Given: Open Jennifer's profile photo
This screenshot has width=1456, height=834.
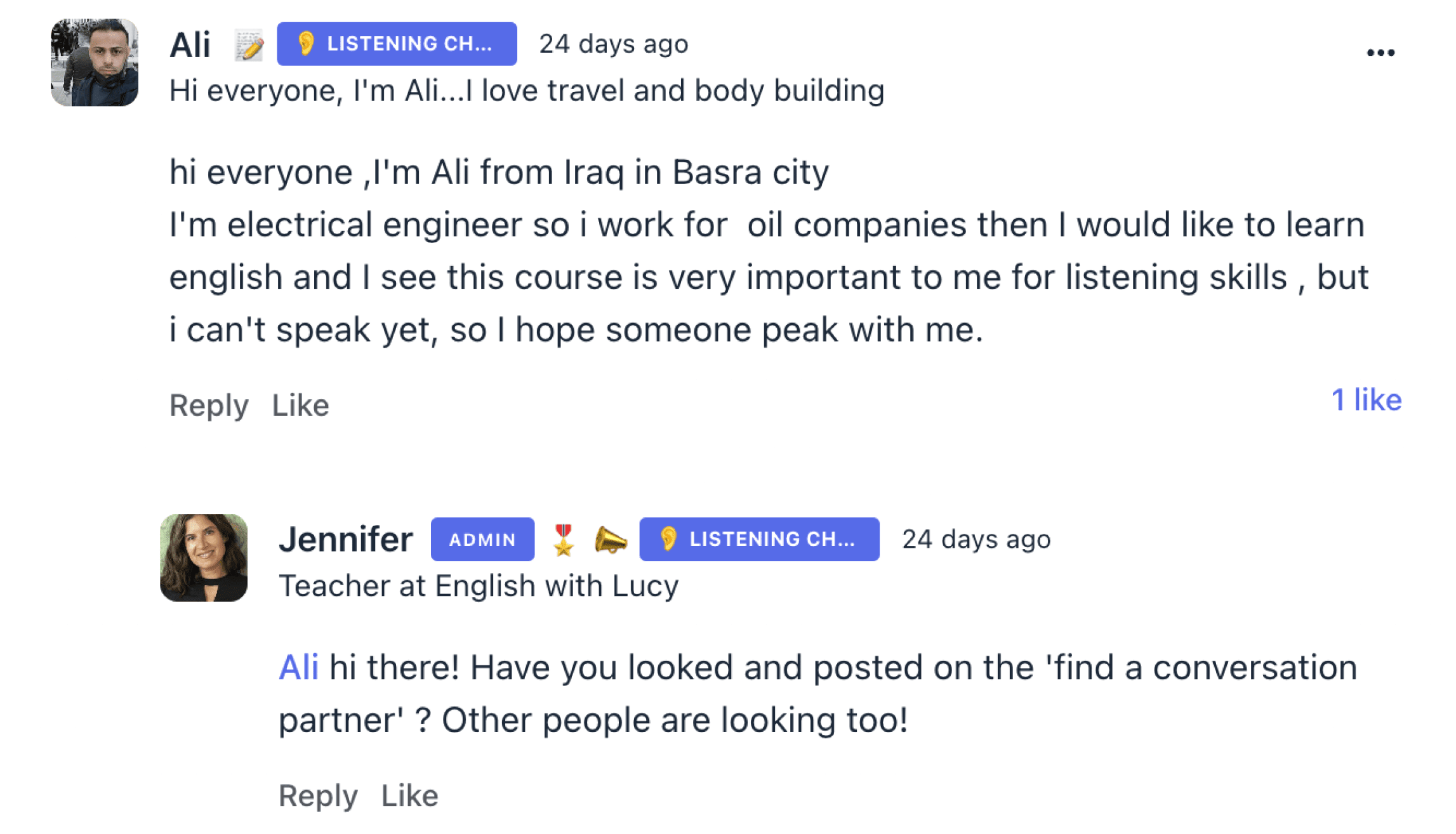Looking at the screenshot, I should click(204, 558).
